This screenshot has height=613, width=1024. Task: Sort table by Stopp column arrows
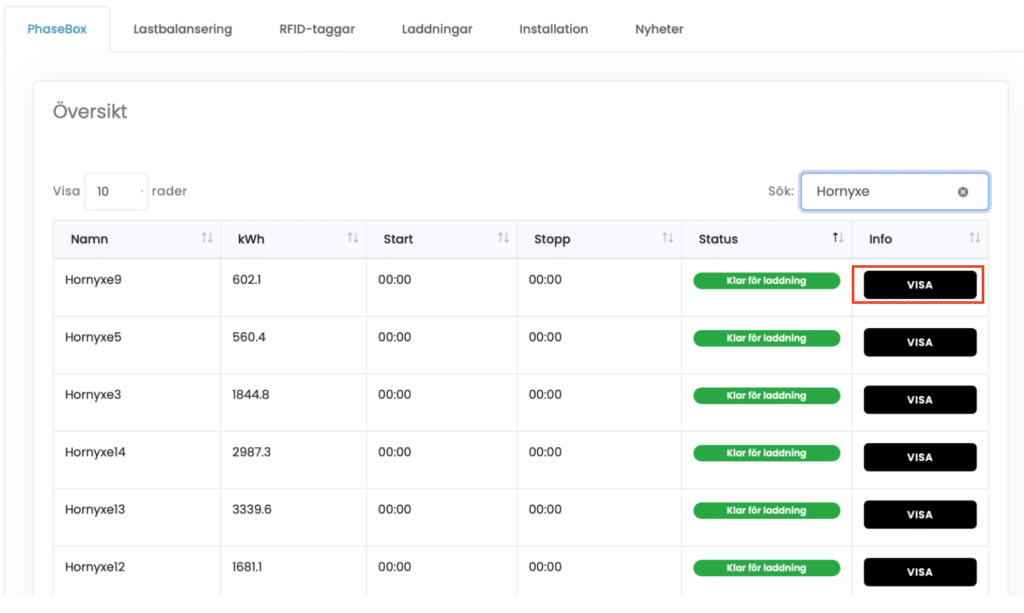(x=667, y=238)
